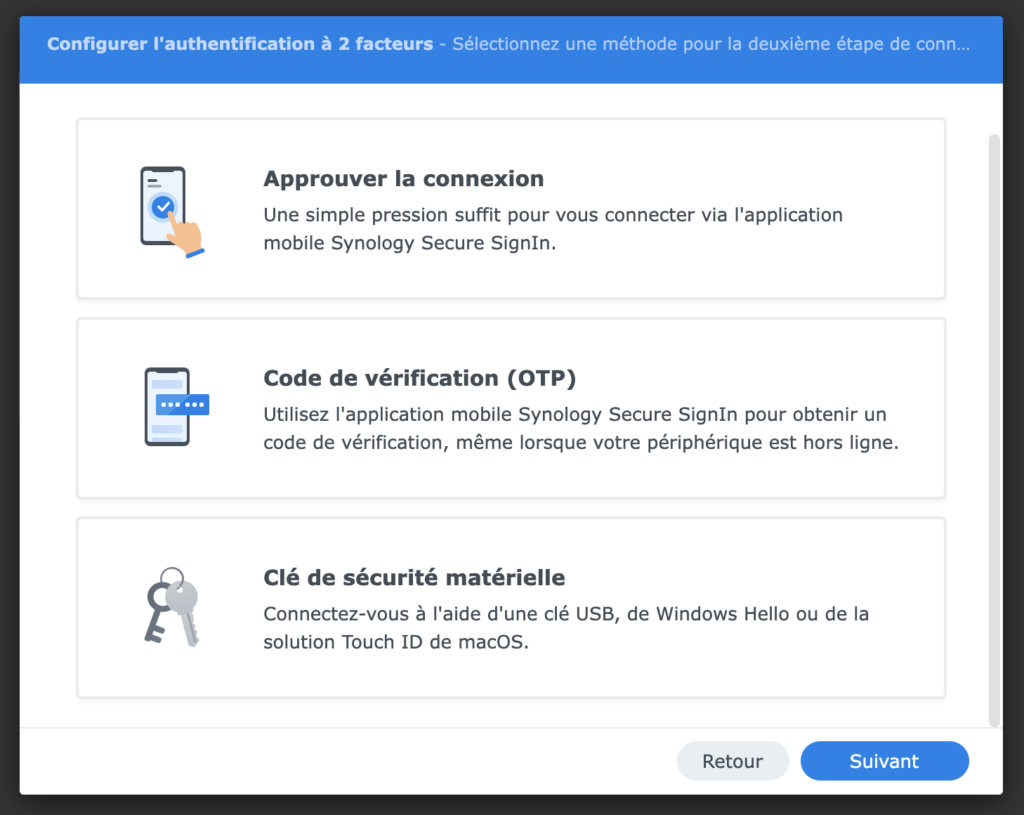Click the OTP offline verification description text
This screenshot has height=815, width=1024.
pos(581,428)
